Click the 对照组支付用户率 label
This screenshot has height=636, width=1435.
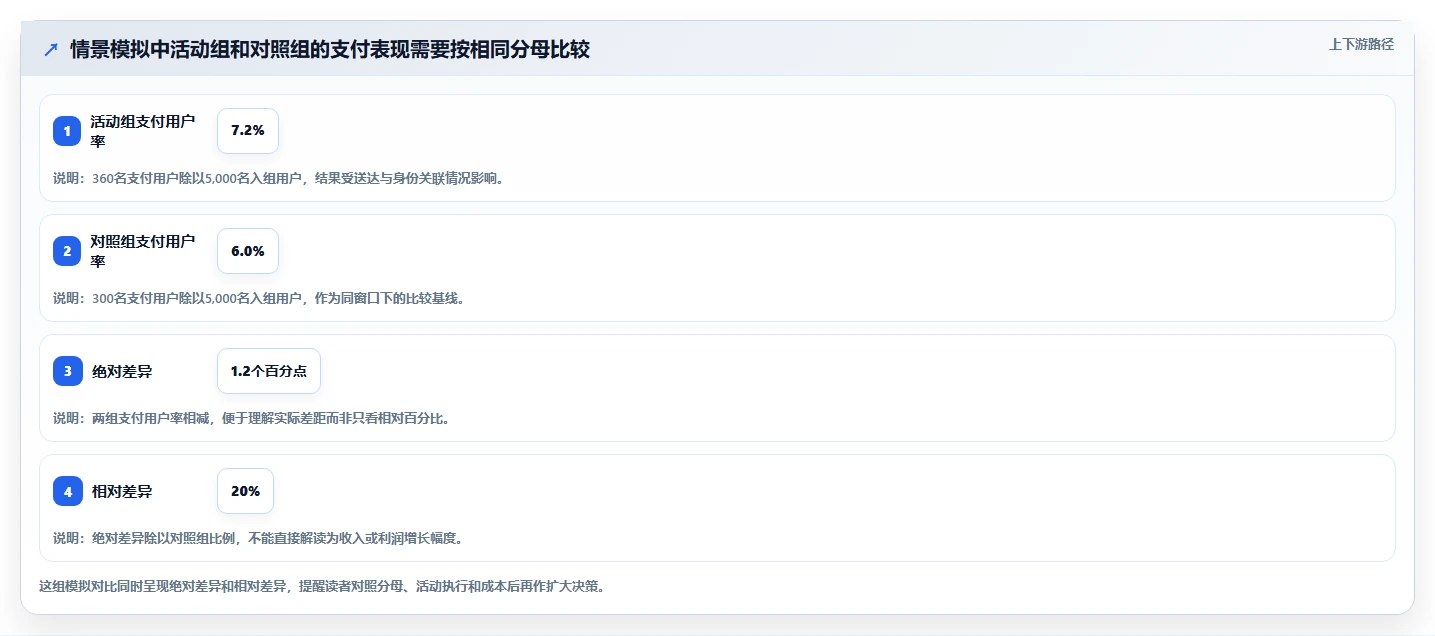pyautogui.click(x=142, y=251)
